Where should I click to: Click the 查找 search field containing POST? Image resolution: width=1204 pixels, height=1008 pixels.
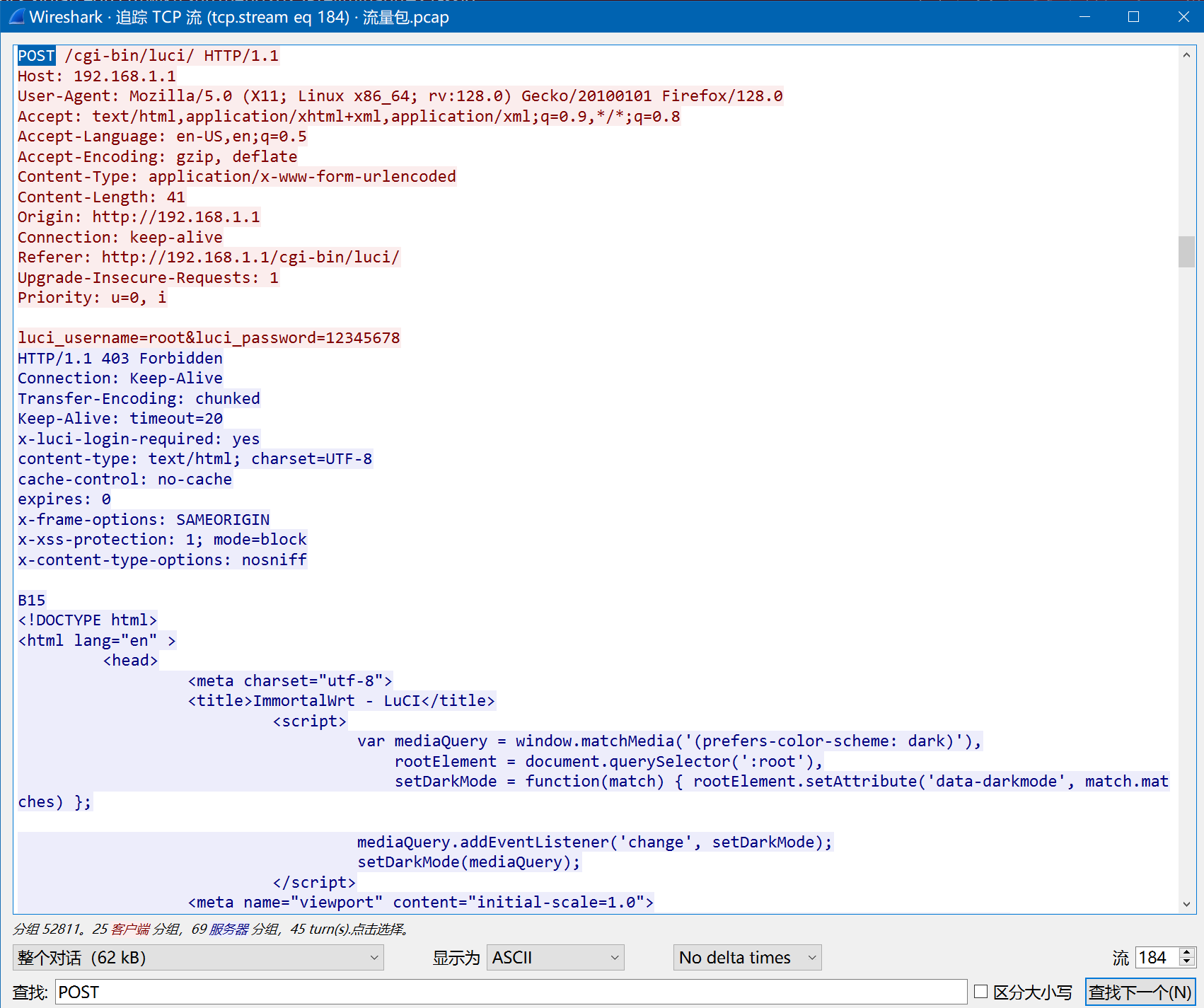509,992
